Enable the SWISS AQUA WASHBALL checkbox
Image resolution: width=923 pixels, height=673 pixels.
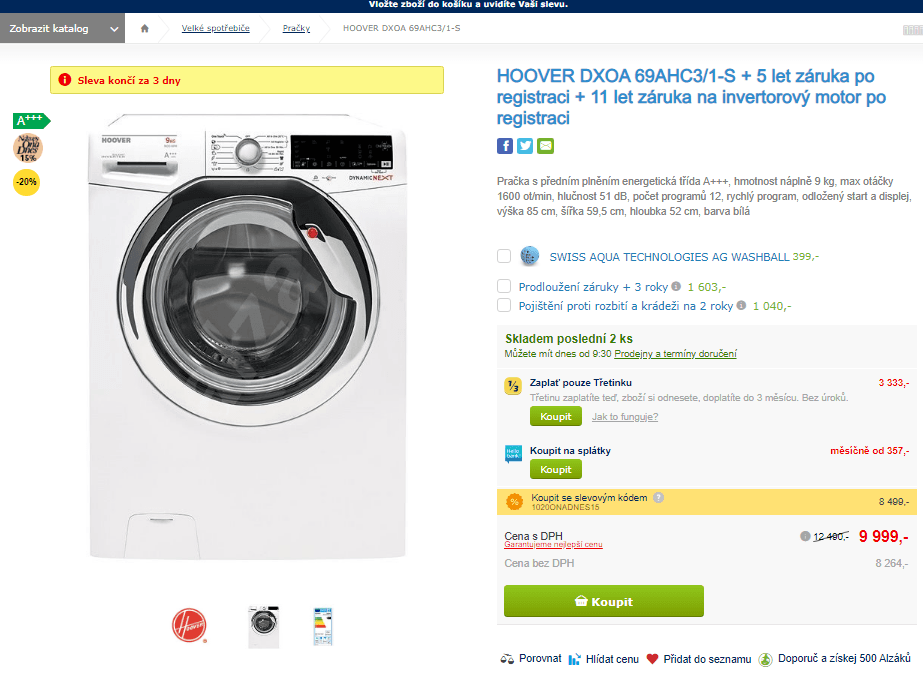point(504,256)
